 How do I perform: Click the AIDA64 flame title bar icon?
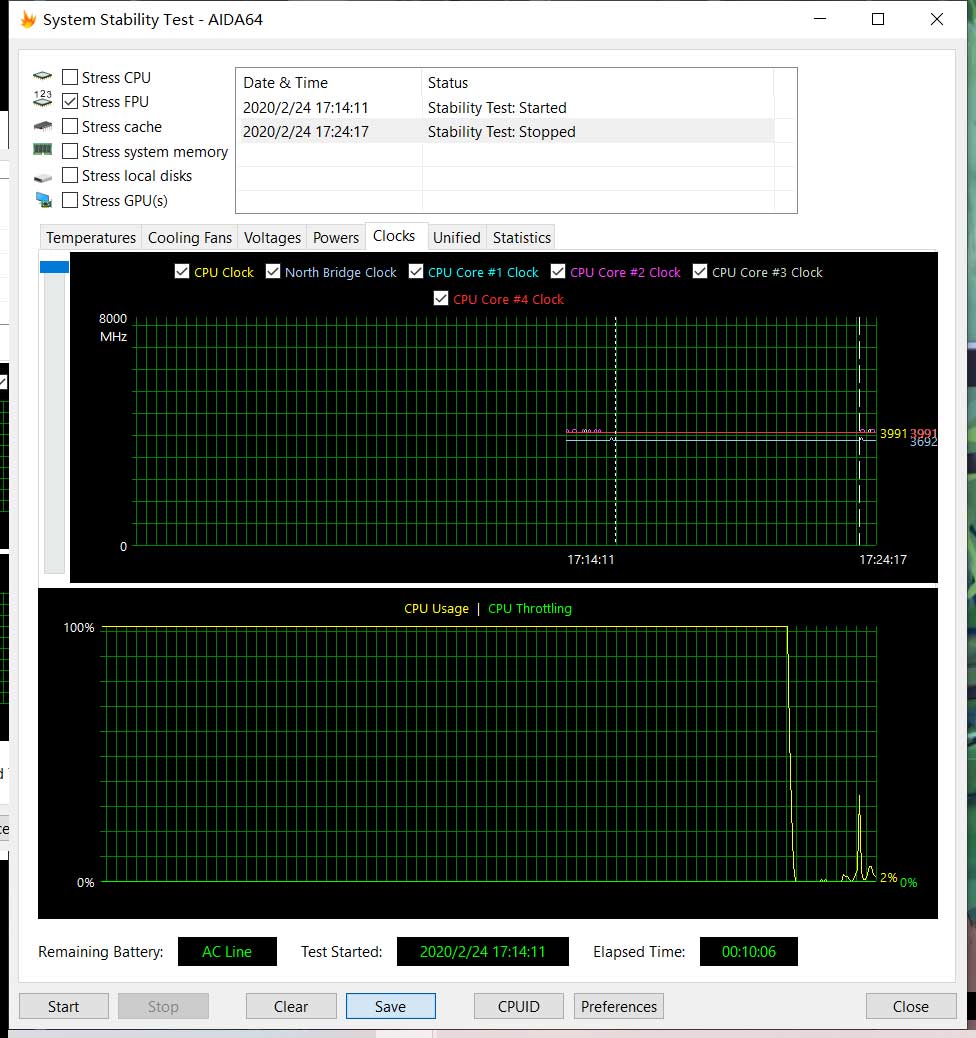pyautogui.click(x=28, y=19)
